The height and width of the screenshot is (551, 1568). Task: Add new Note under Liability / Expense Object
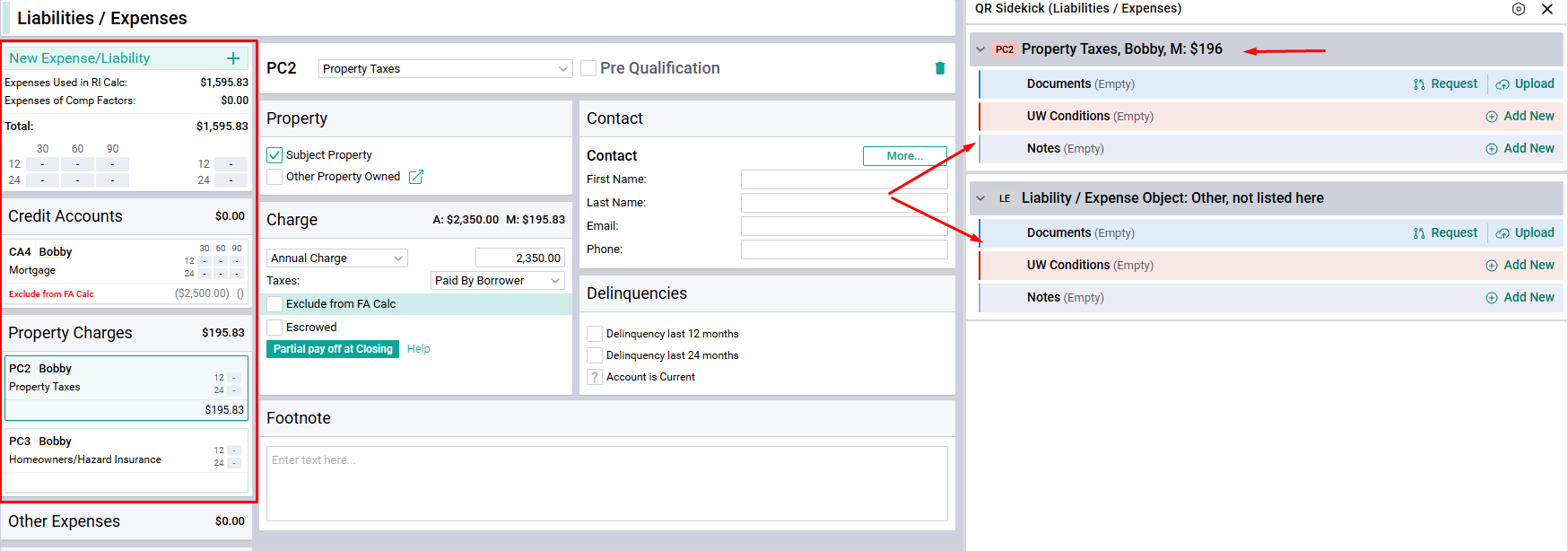pos(1520,297)
